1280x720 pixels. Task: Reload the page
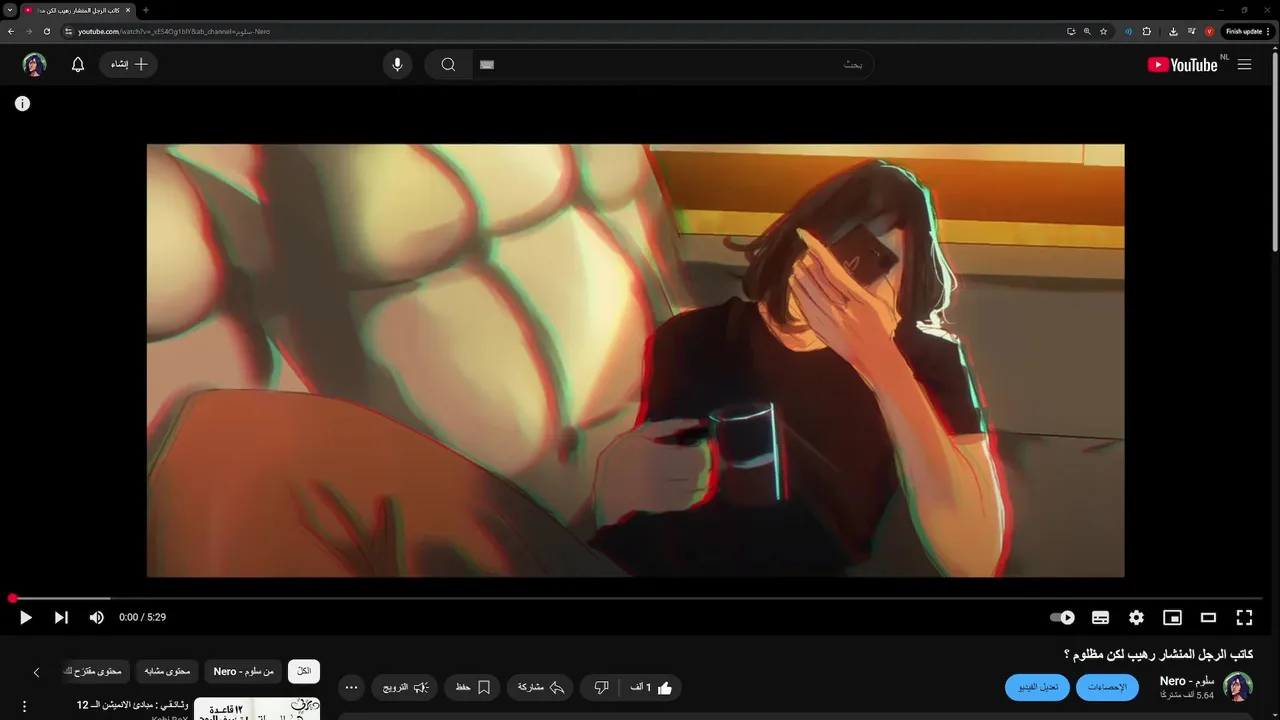pyautogui.click(x=46, y=31)
